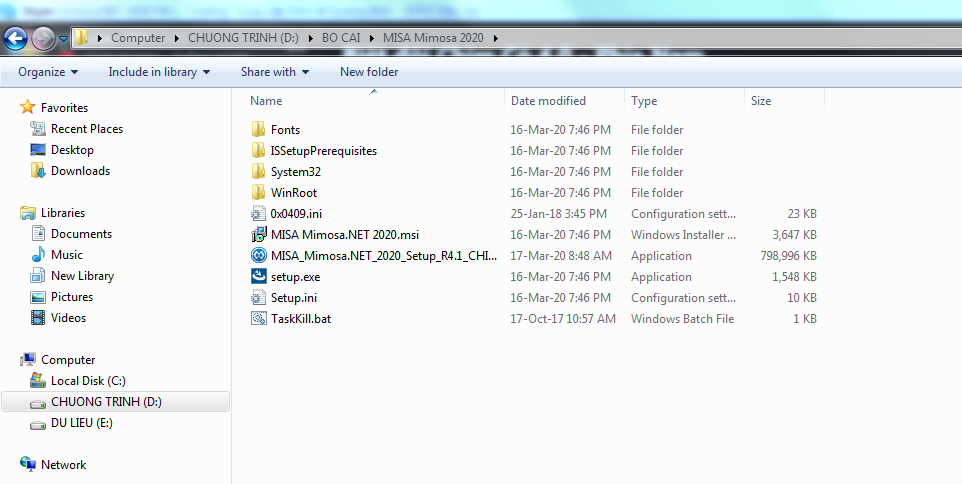Click the Music library note icon
962x484 pixels.
[x=38, y=255]
